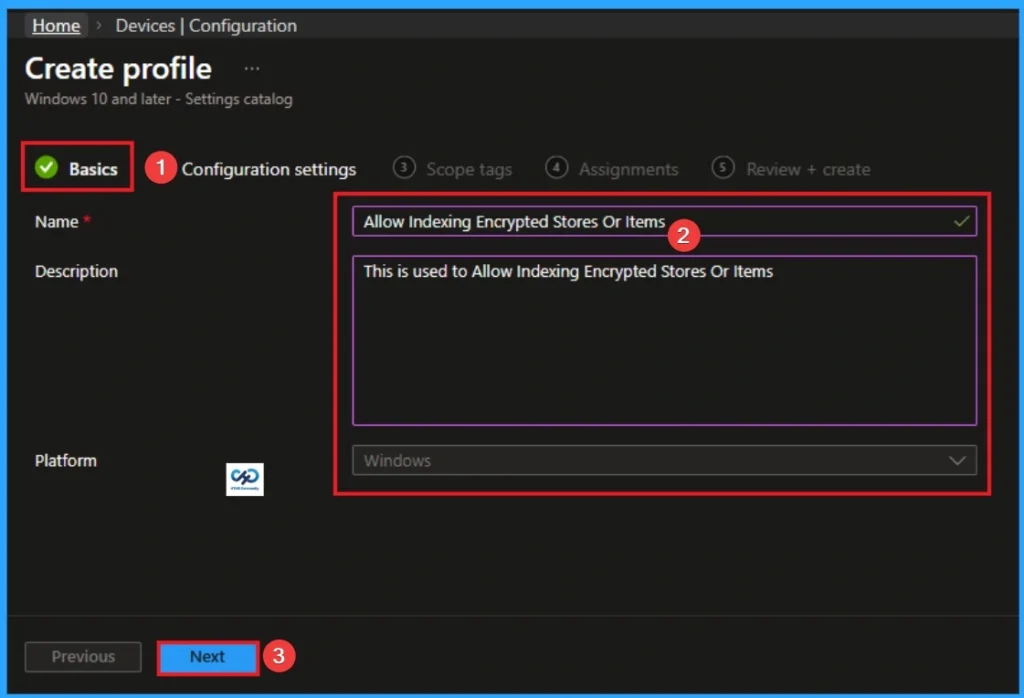Navigate to Home via the breadcrumb link
The width and height of the screenshot is (1024, 698).
pos(55,25)
